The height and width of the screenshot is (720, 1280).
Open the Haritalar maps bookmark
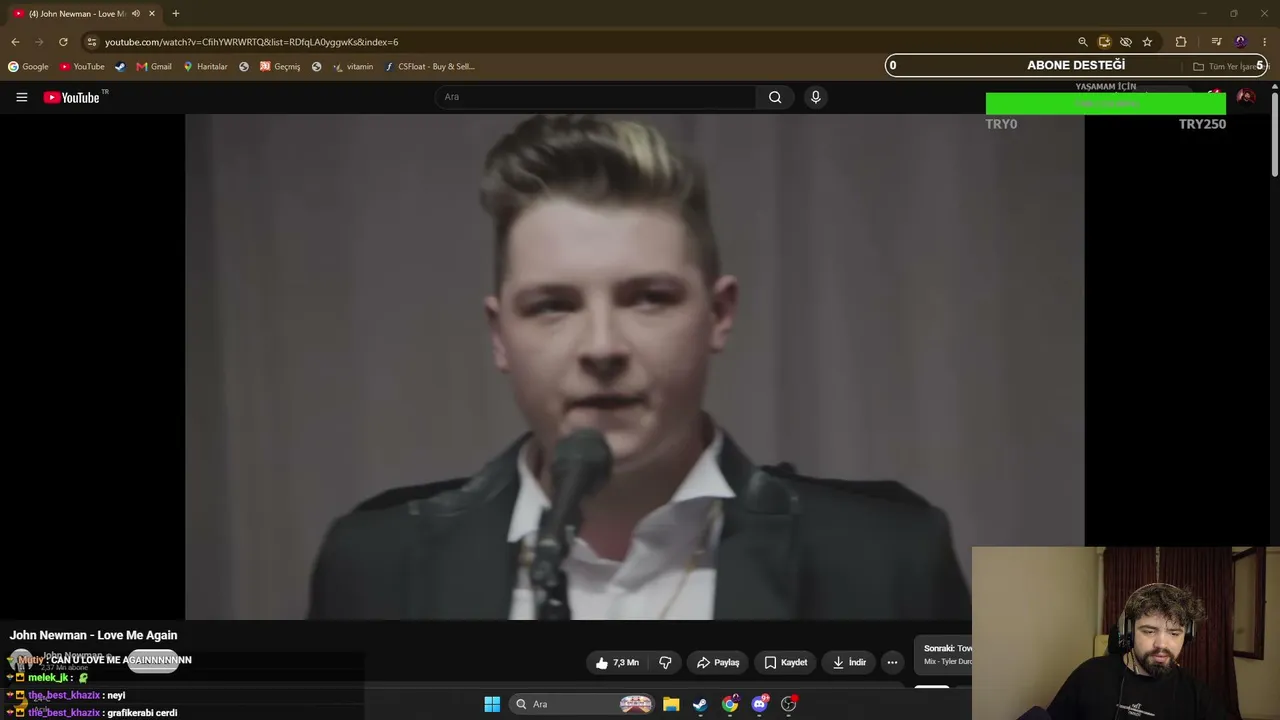click(205, 67)
